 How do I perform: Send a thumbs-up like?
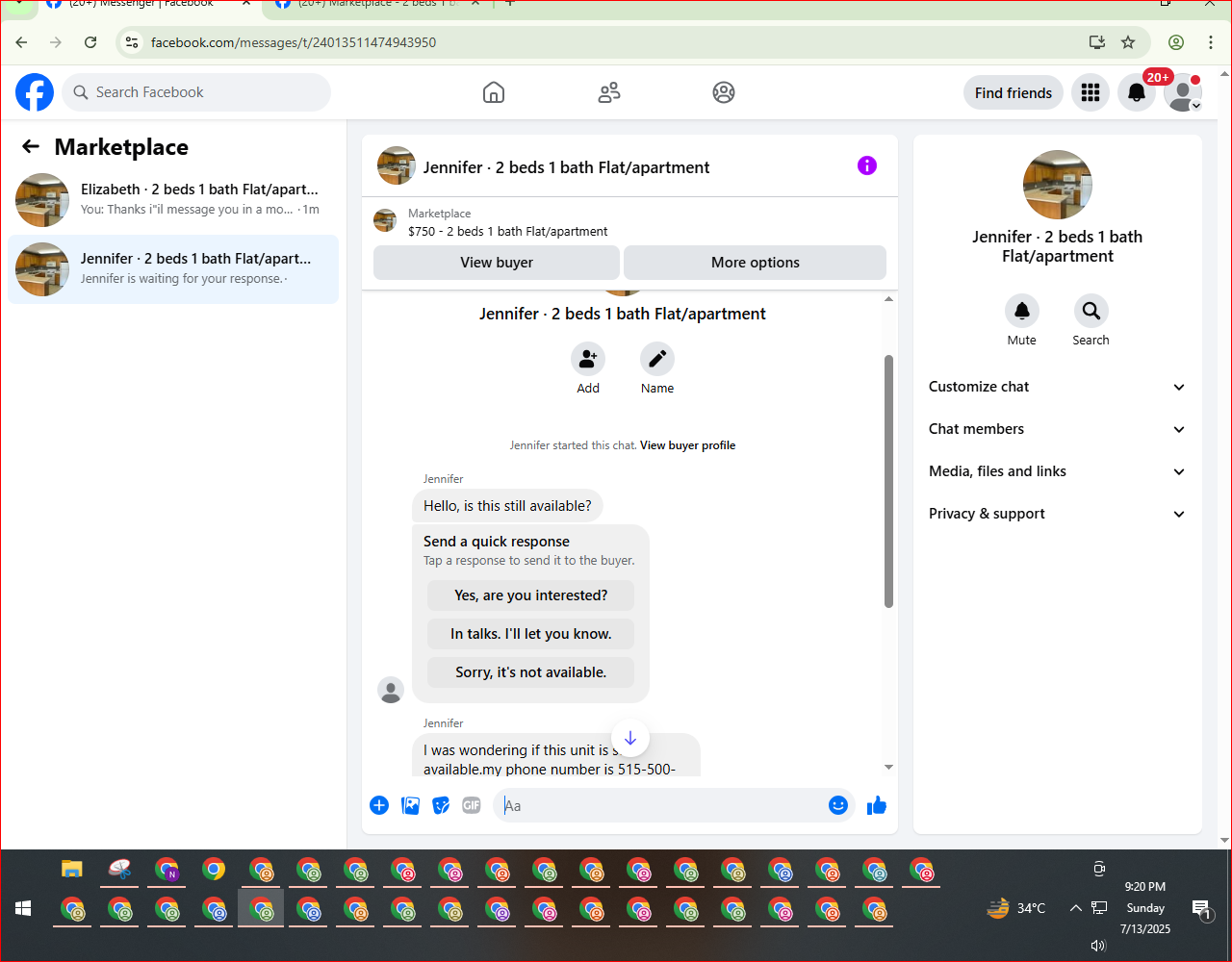point(877,805)
